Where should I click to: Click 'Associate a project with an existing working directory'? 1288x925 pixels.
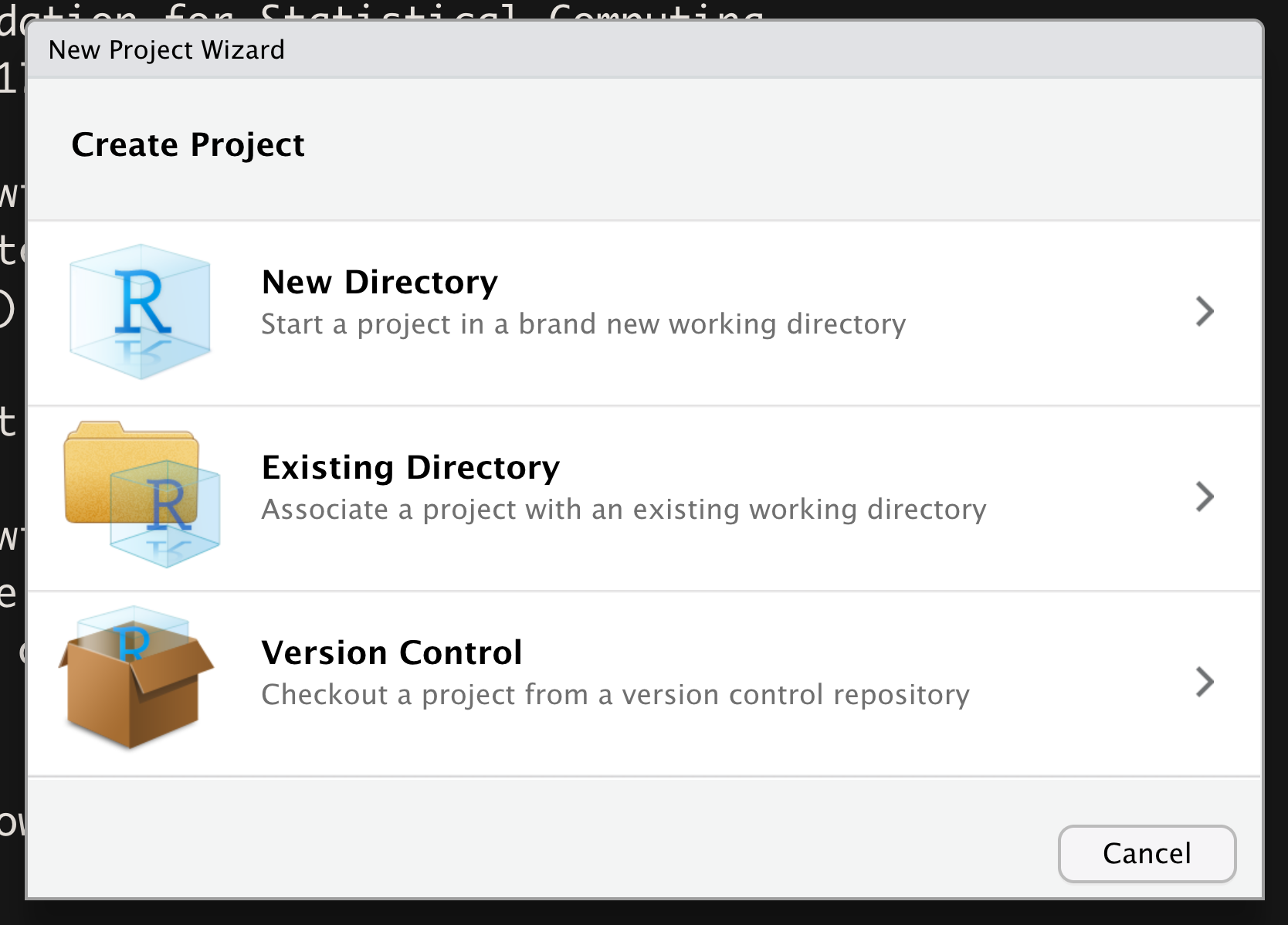click(x=624, y=510)
